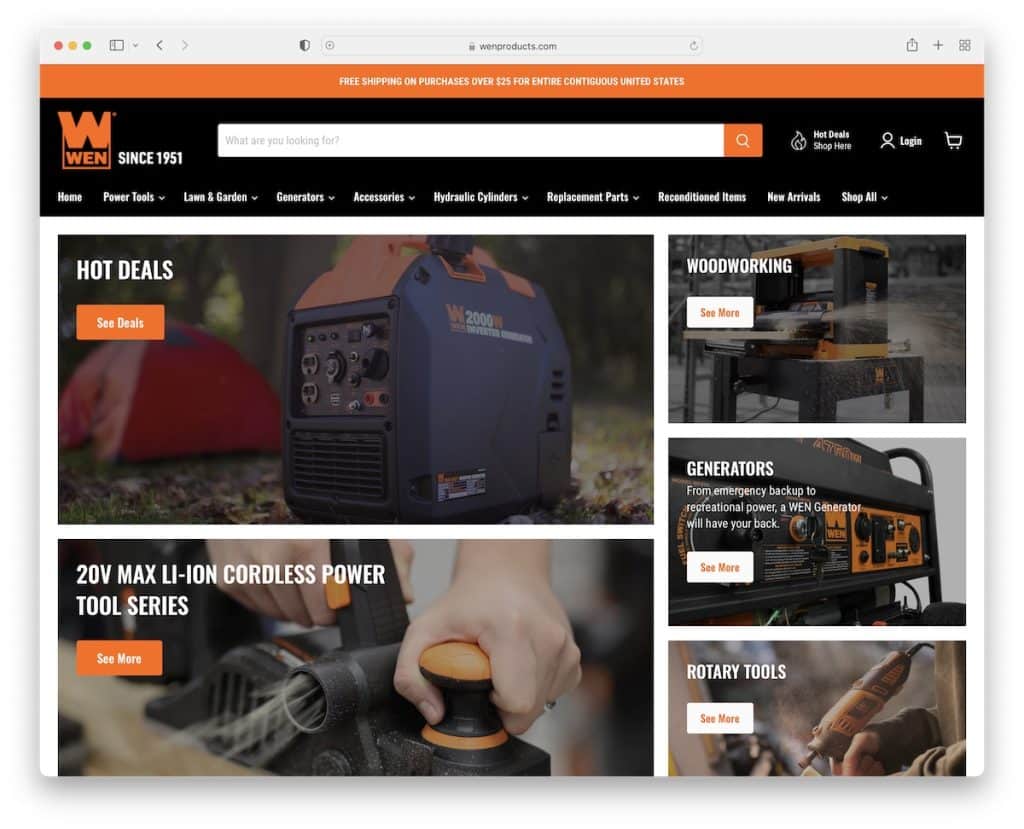This screenshot has width=1024, height=829.
Task: Click the SINCE 1951 text
Action: click(x=150, y=158)
